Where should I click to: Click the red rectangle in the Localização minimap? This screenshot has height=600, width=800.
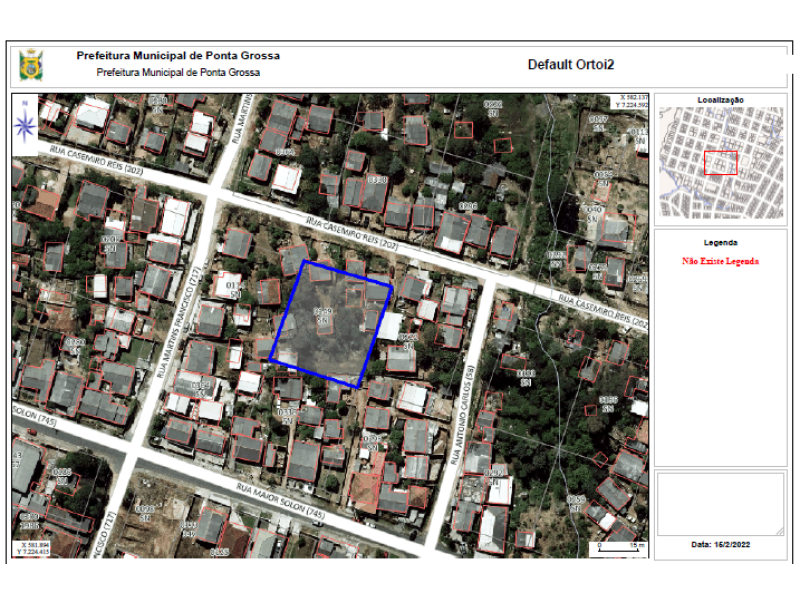point(720,163)
